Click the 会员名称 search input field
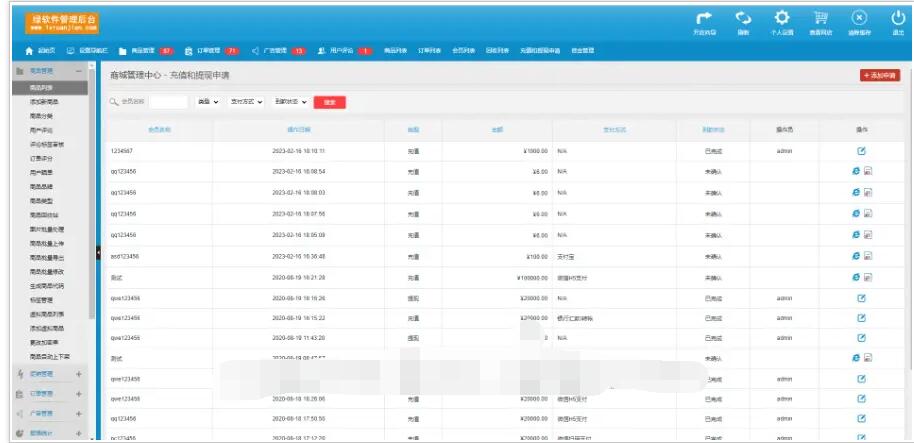 pyautogui.click(x=168, y=102)
